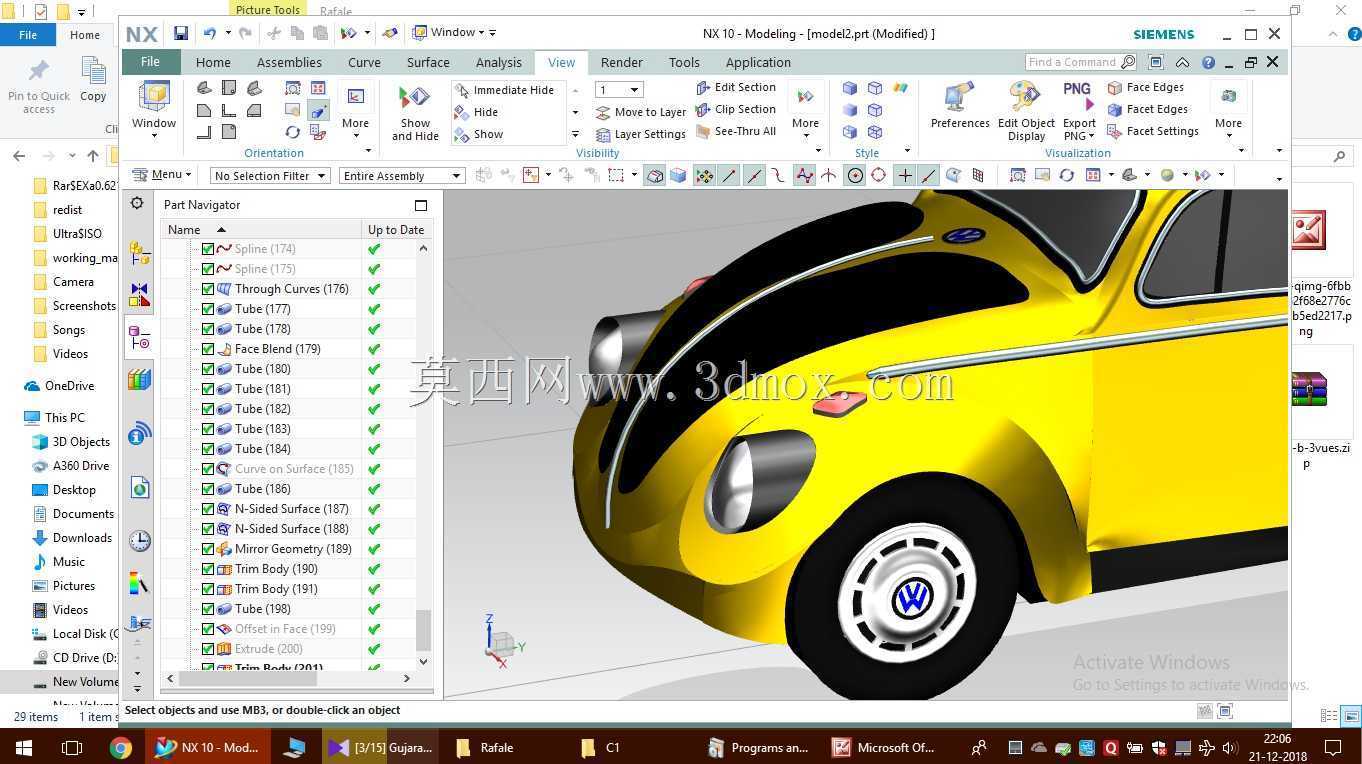Expand the Style group gallery arrow

click(907, 151)
